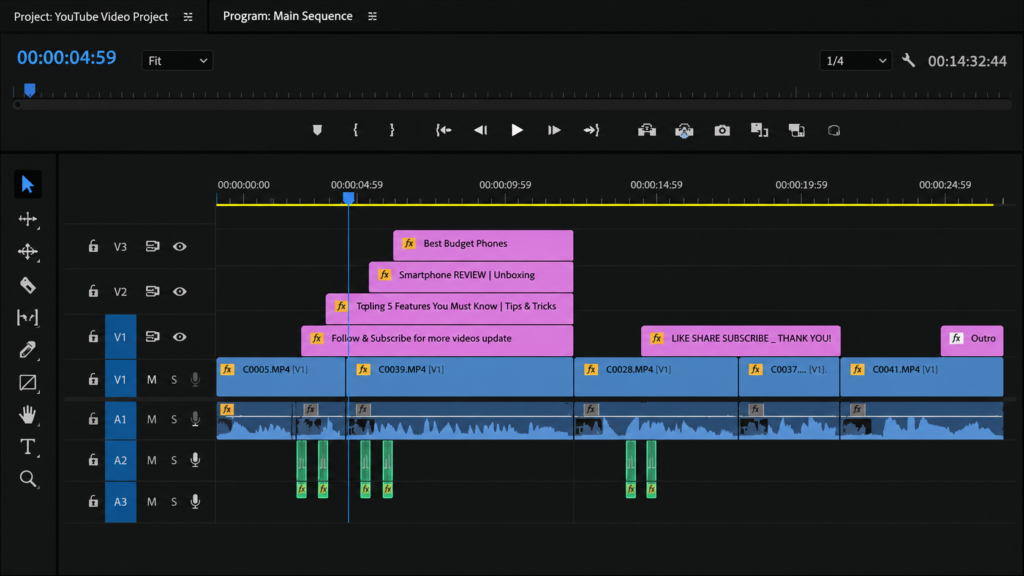Switch to Program: Main Sequence tab
1024x576 pixels.
tap(287, 16)
